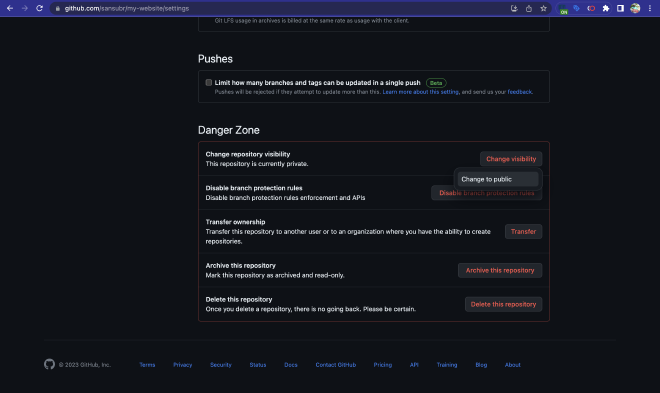Image resolution: width=660 pixels, height=393 pixels.
Task: Open the blue tag extension icon
Action: tap(577, 8)
